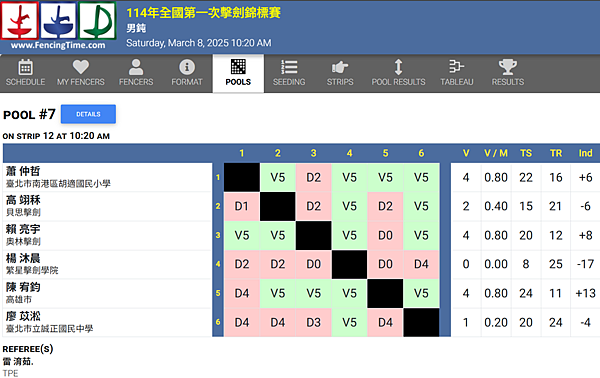Click the On Strip 12 at 10:20 AM text
600x378 pixels.
(x=56, y=136)
